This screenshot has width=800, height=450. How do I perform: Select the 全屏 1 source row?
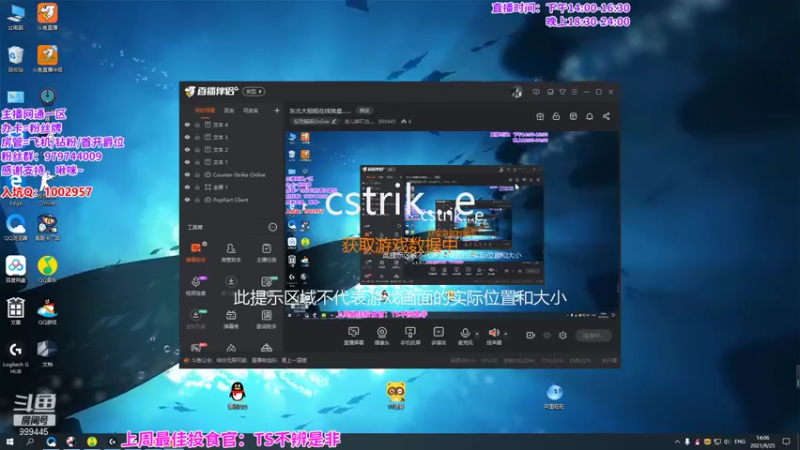tap(232, 187)
